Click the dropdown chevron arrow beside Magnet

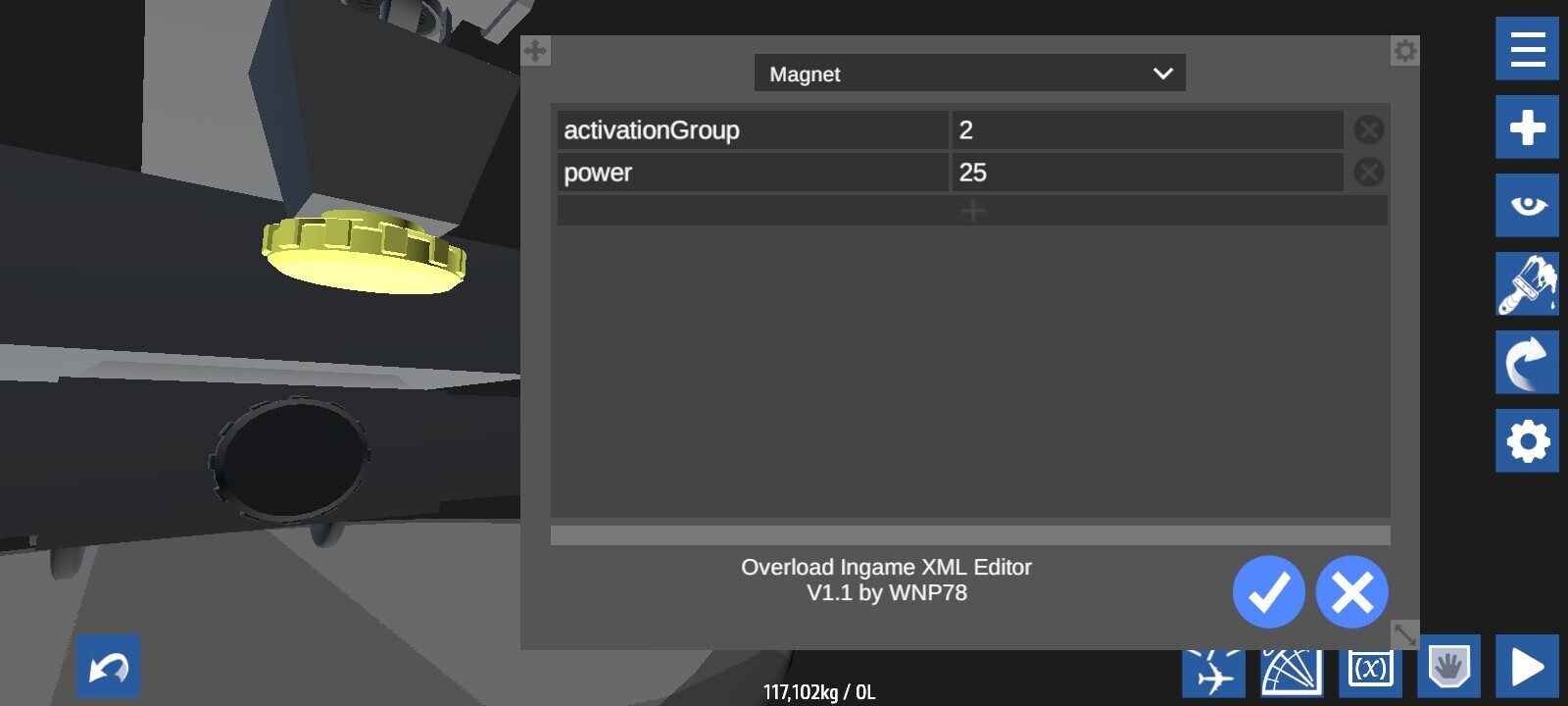point(1163,74)
